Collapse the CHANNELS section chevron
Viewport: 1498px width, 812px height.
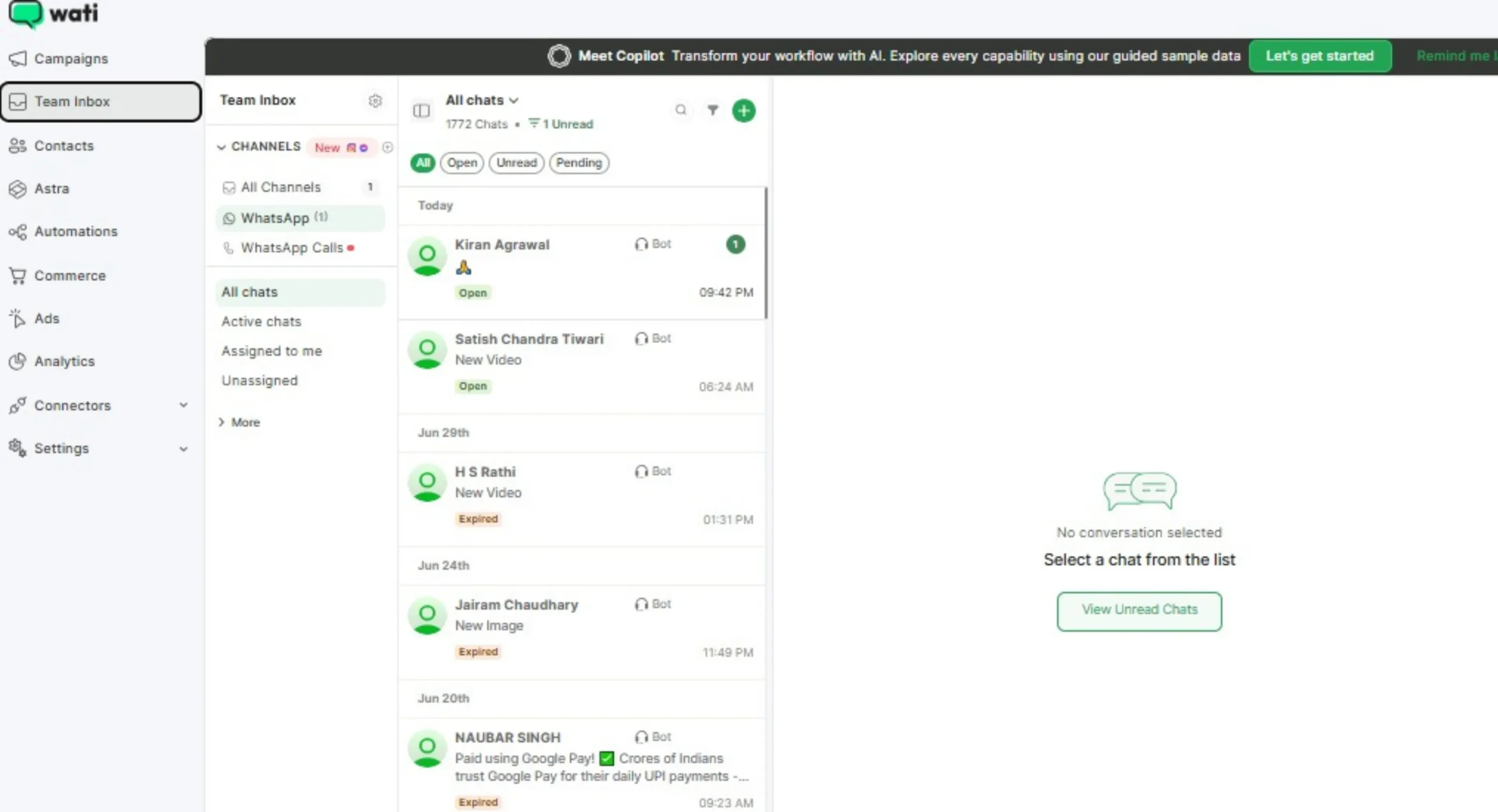[x=221, y=147]
